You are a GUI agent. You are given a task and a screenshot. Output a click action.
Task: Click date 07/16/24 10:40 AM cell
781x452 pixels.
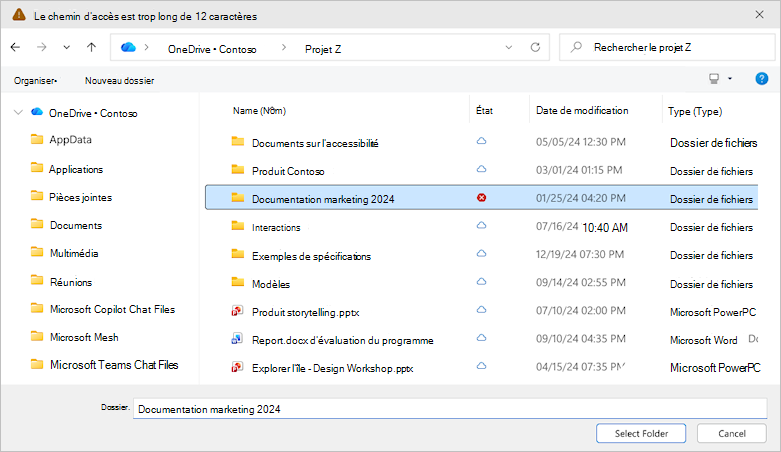(581, 227)
